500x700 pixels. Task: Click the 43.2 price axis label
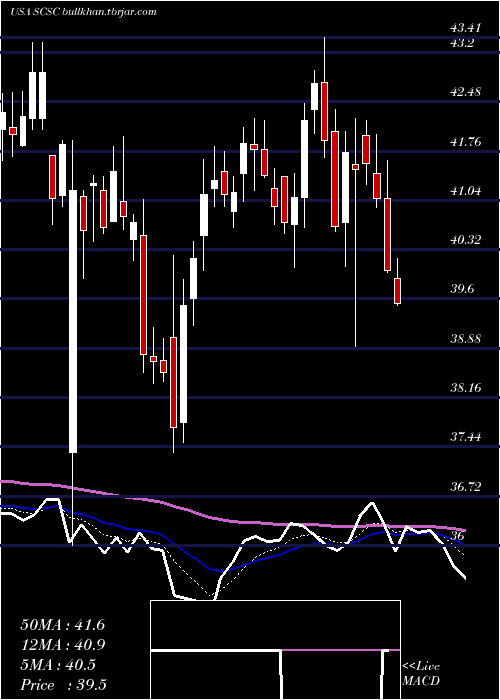pos(462,43)
